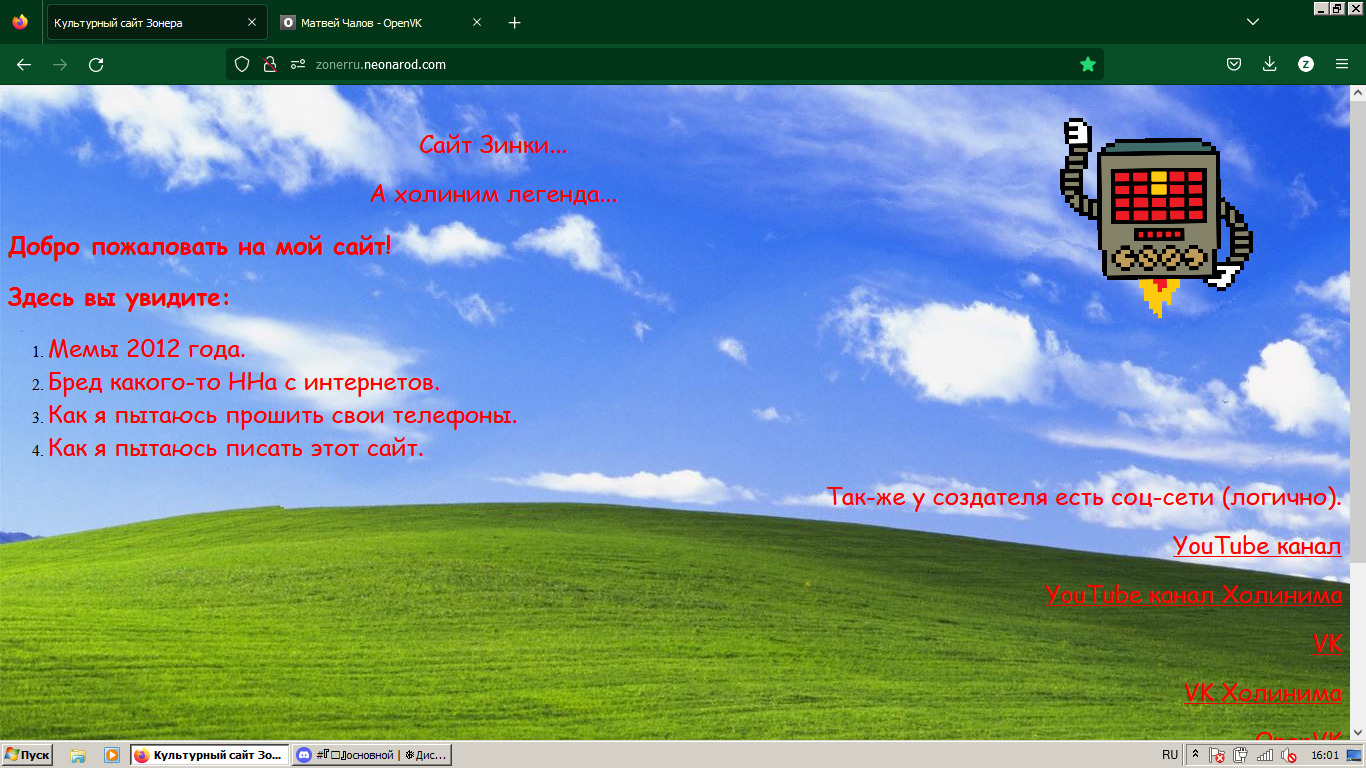The height and width of the screenshot is (768, 1366).
Task: Open the Action Center flag icon
Action: coord(1217,756)
